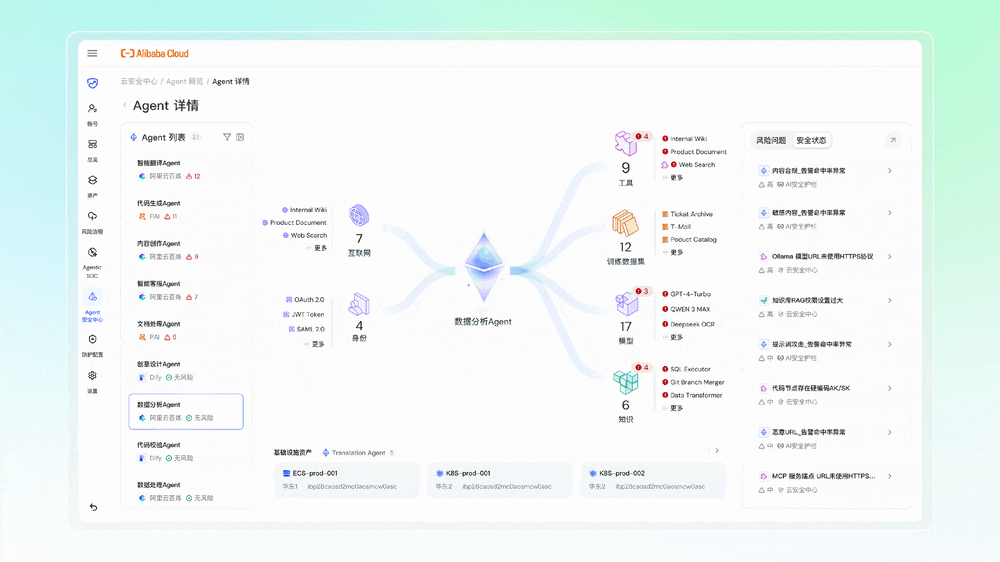Go back using arrow beside Agent 详情
Viewport: 1000px width, 562px height.
[125, 105]
